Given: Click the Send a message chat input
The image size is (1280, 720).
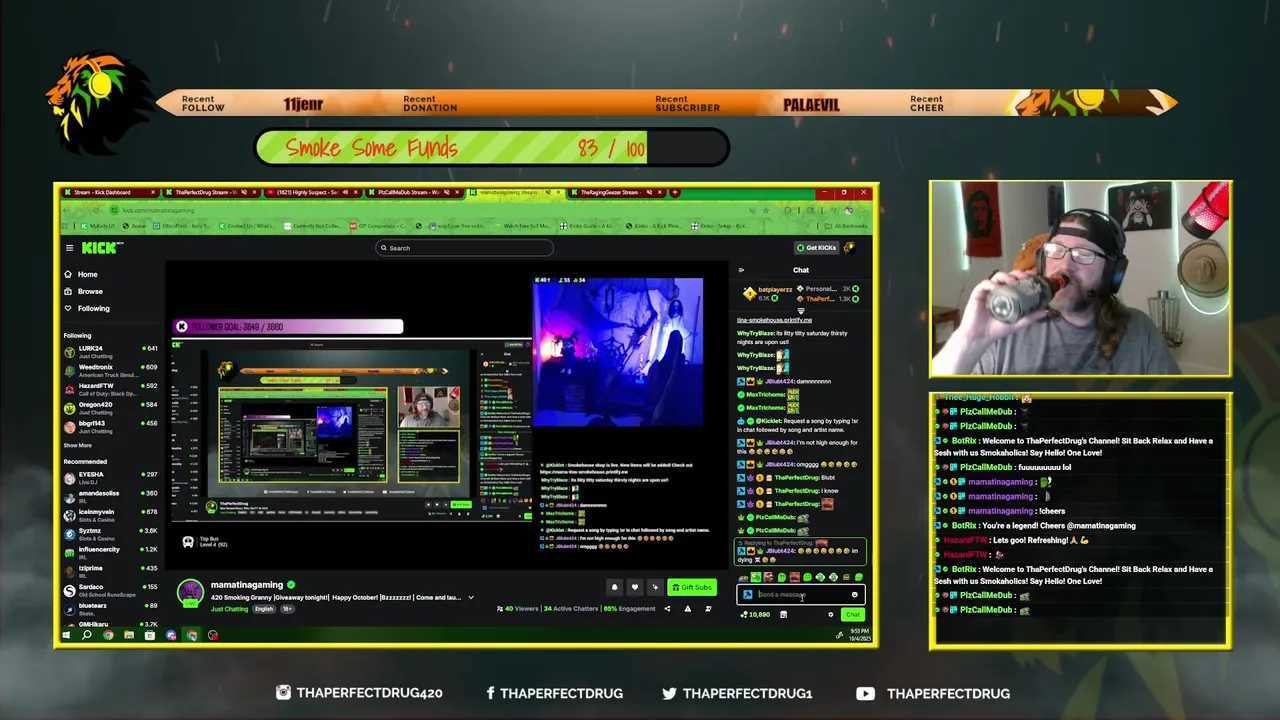Looking at the screenshot, I should point(802,595).
